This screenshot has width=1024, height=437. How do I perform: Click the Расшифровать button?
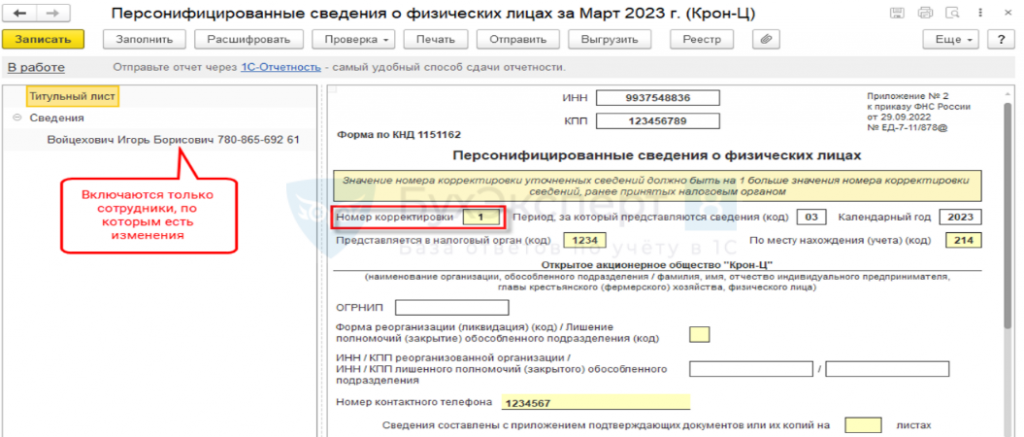click(249, 39)
